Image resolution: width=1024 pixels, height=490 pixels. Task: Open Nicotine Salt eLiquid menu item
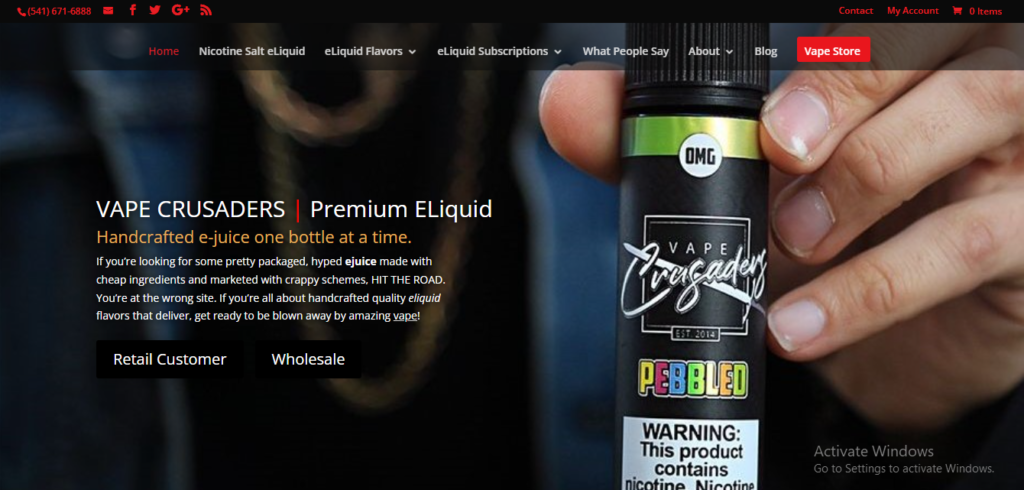(252, 51)
